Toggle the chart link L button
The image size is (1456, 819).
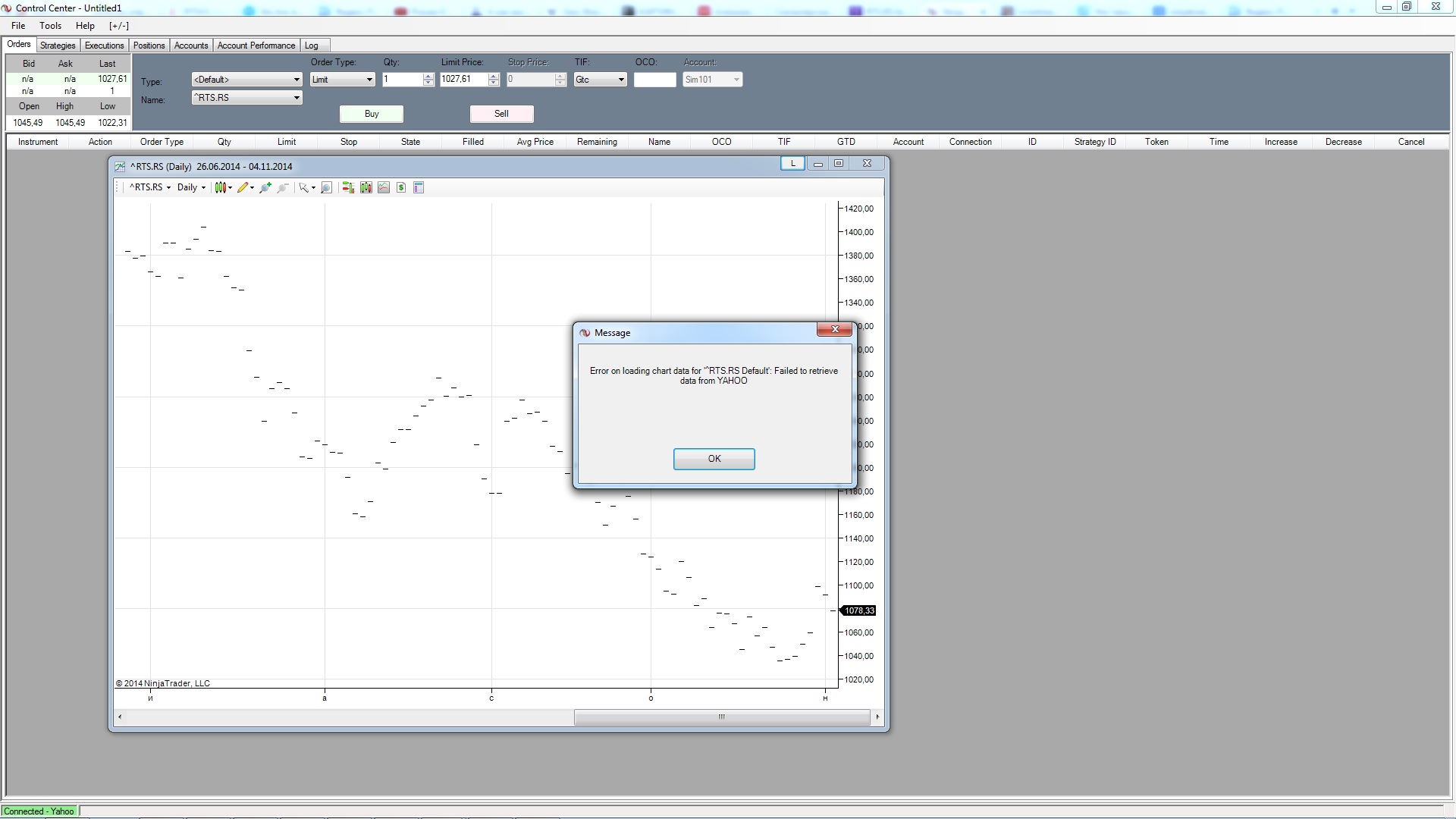[792, 164]
